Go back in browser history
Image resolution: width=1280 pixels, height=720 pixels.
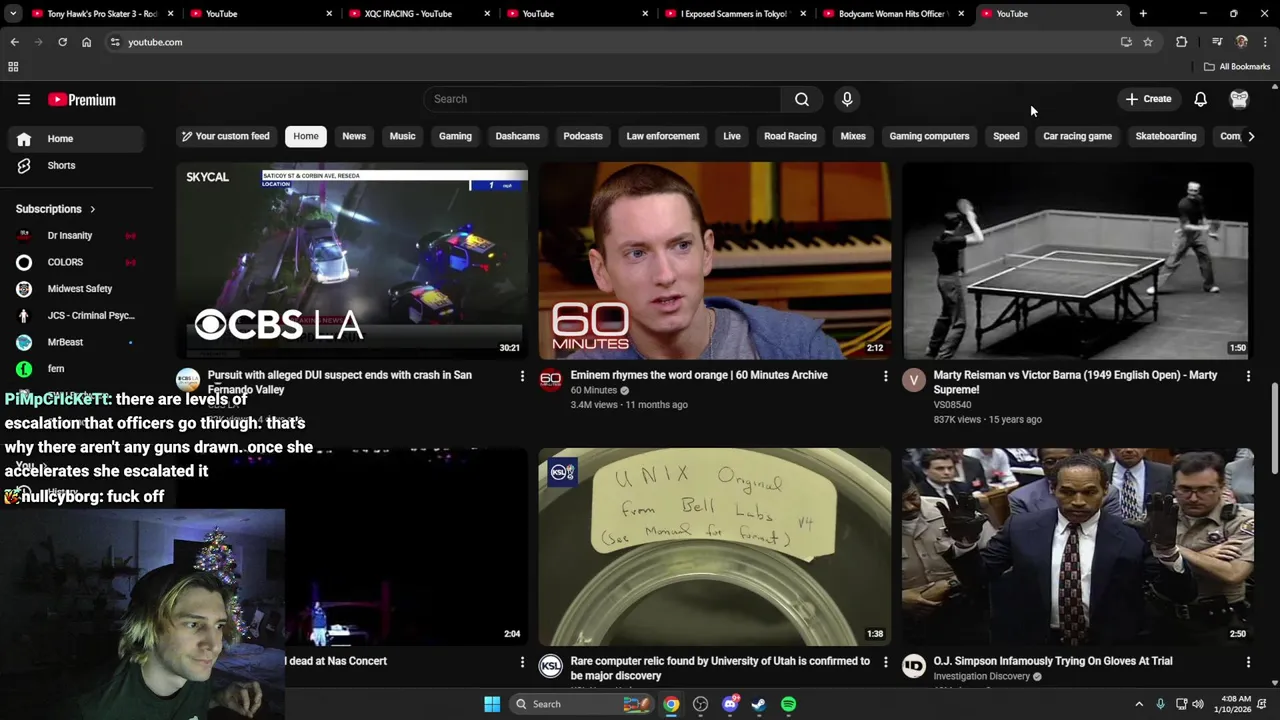click(x=14, y=42)
